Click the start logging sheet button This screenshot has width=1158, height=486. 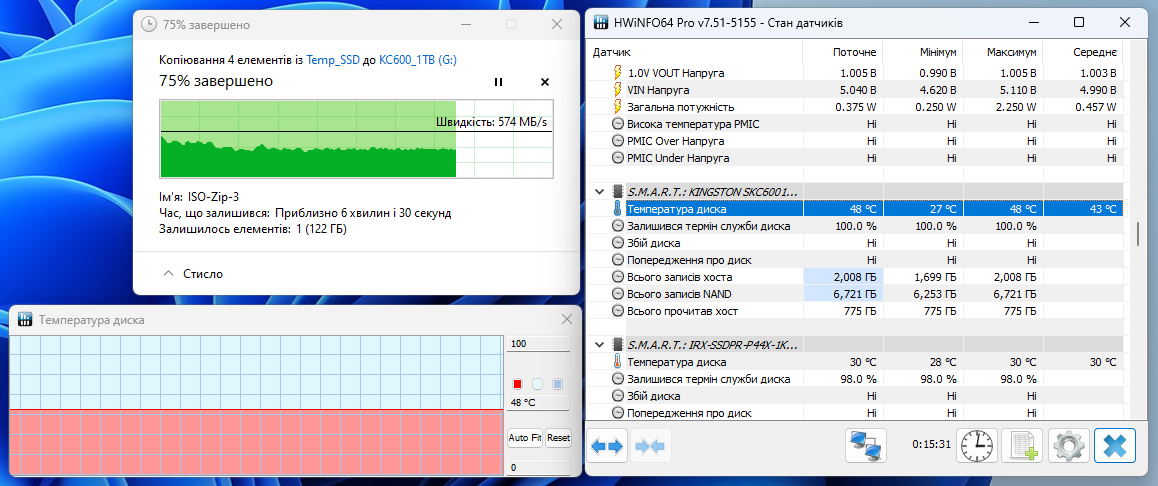[1023, 446]
